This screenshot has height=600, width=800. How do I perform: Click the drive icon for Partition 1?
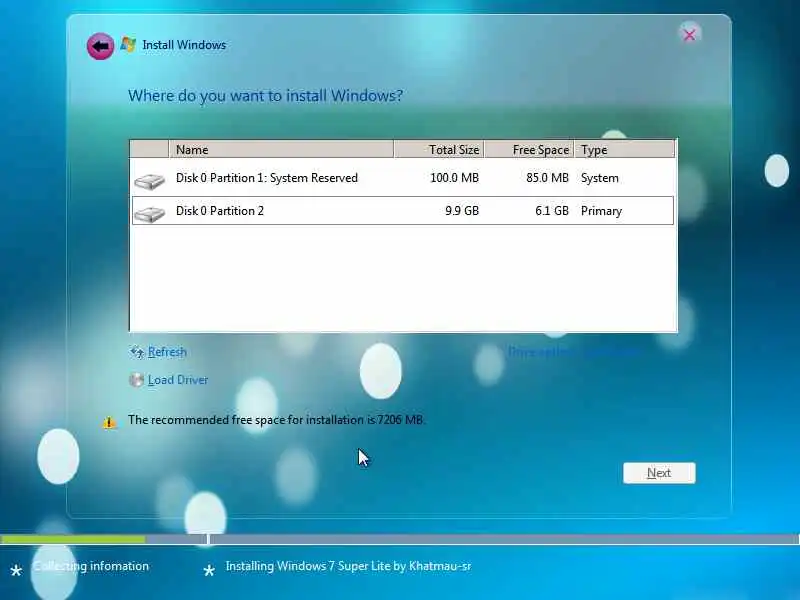[x=149, y=181]
